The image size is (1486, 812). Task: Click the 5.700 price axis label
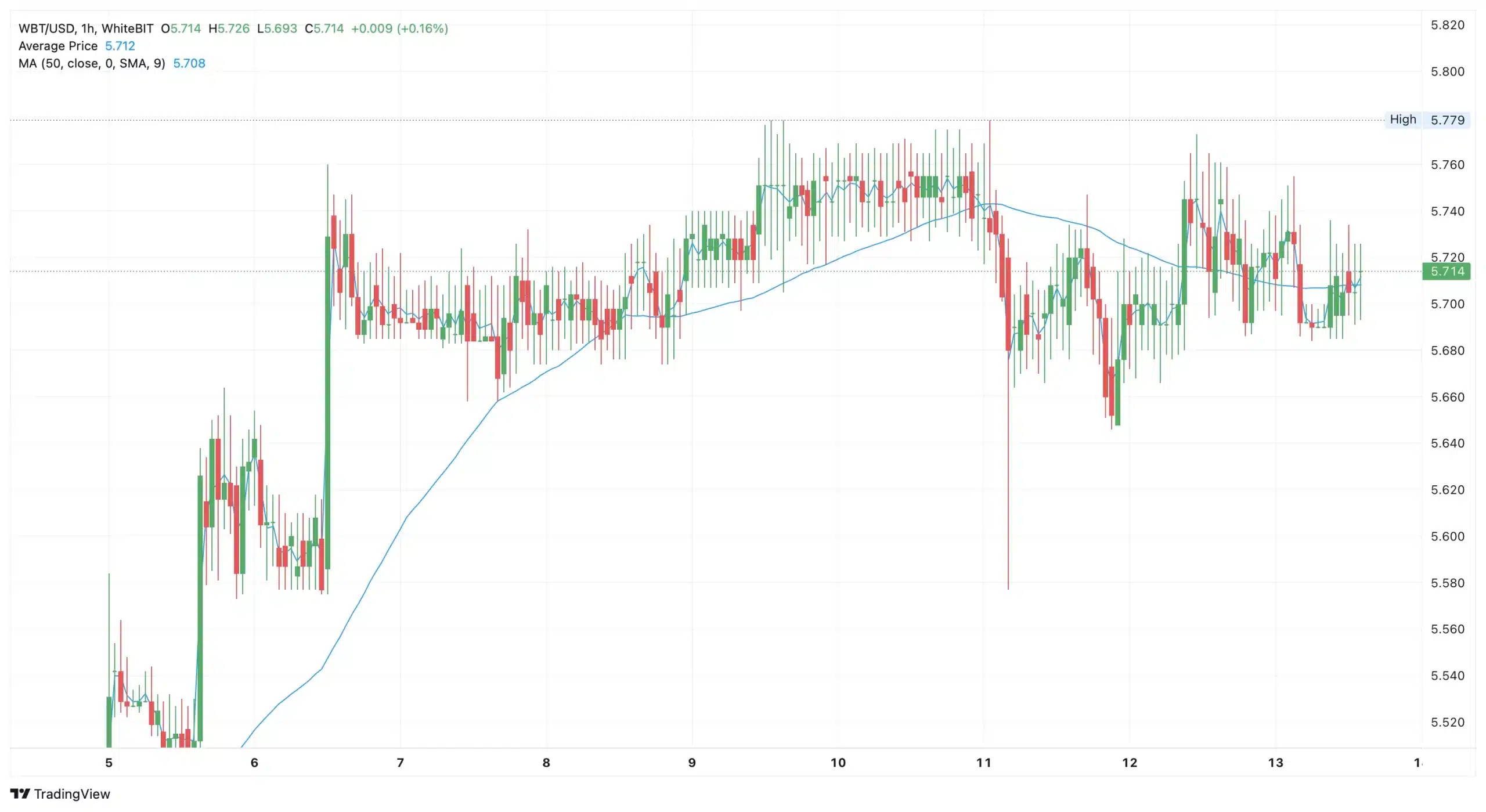click(x=1448, y=304)
